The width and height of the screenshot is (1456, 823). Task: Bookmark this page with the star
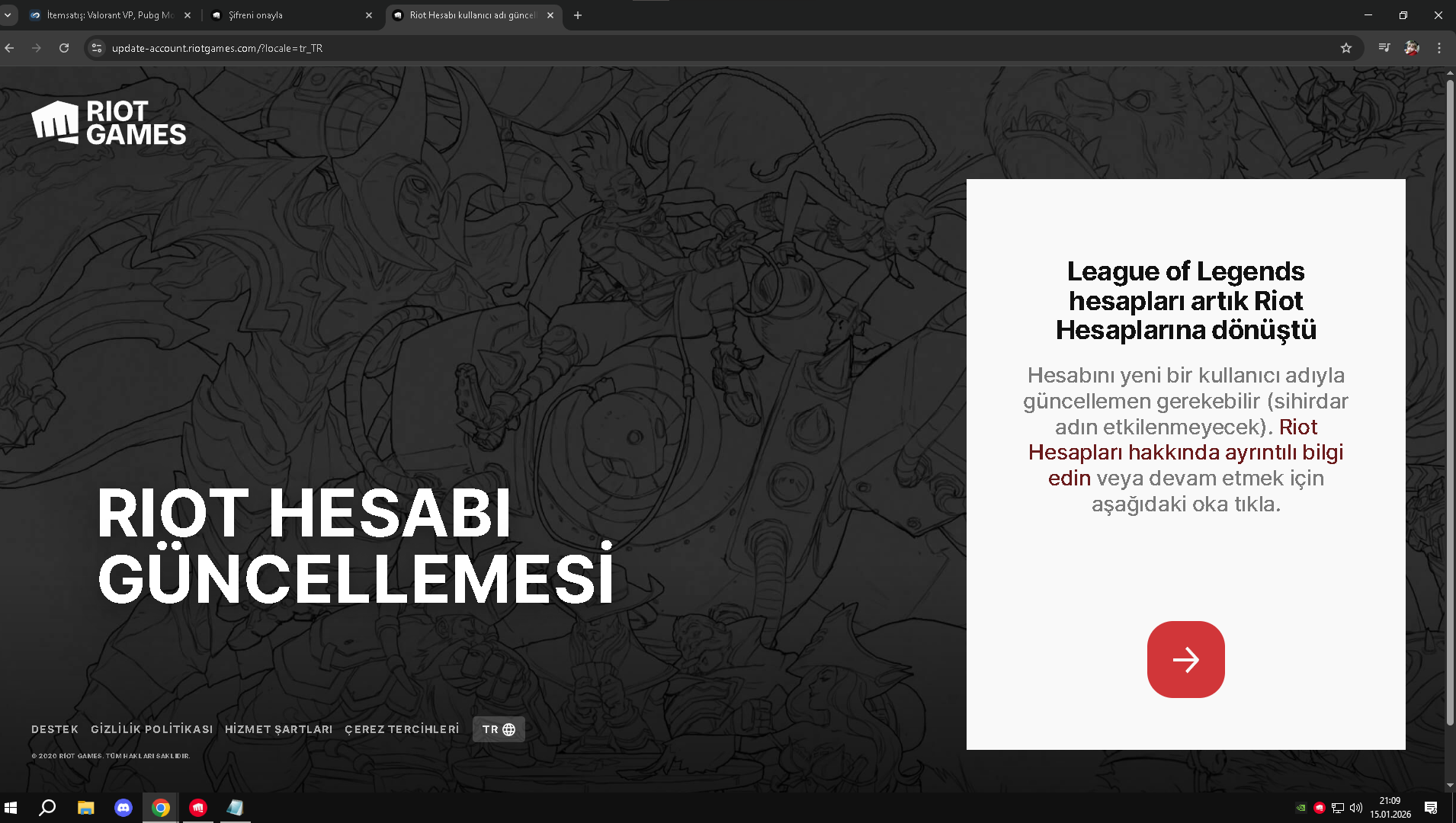coord(1346,48)
